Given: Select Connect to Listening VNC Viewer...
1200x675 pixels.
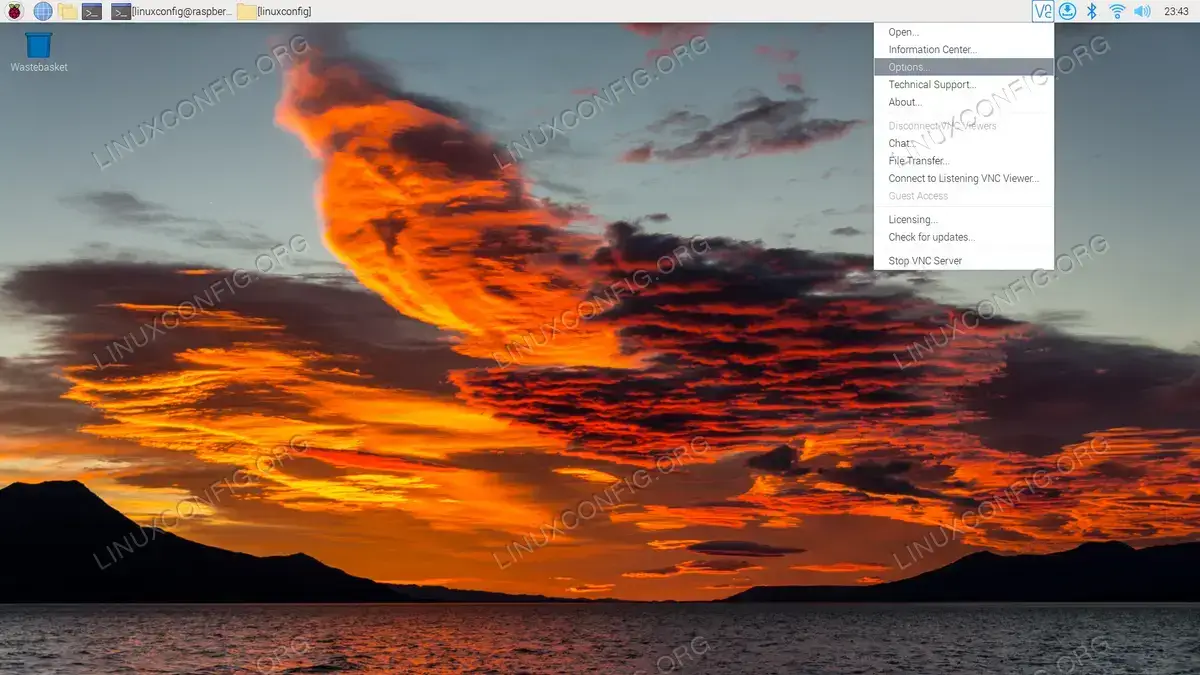Looking at the screenshot, I should 964,178.
